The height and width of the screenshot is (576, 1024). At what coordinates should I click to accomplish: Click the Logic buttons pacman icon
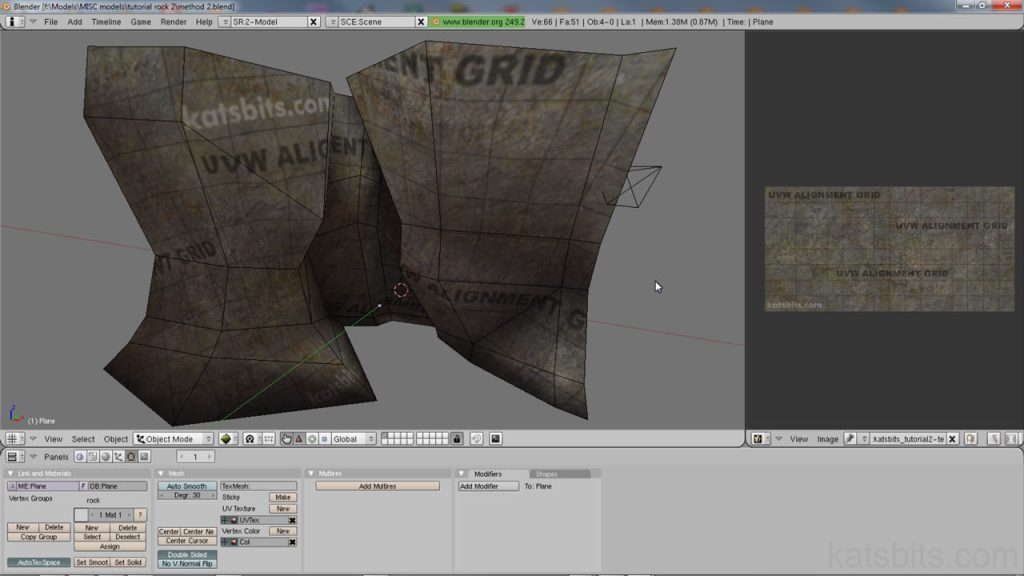78,457
